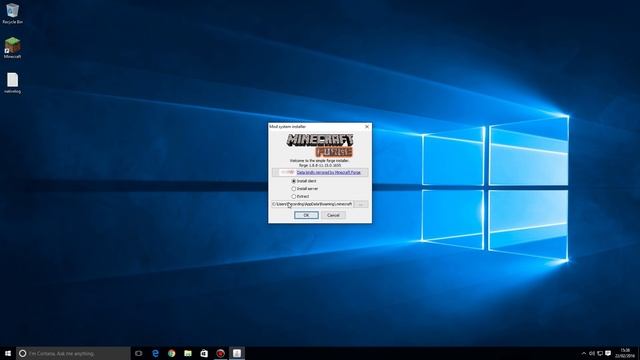
Task: Click the Java installer taskbar icon
Action: pos(237,353)
